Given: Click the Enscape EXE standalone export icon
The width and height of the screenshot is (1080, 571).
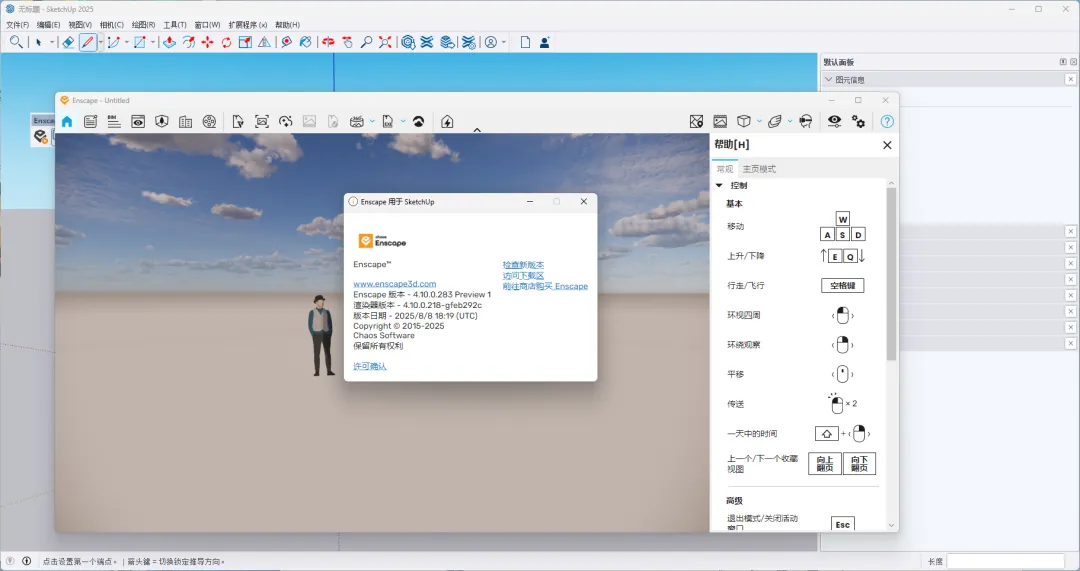Looking at the screenshot, I should click(x=388, y=121).
